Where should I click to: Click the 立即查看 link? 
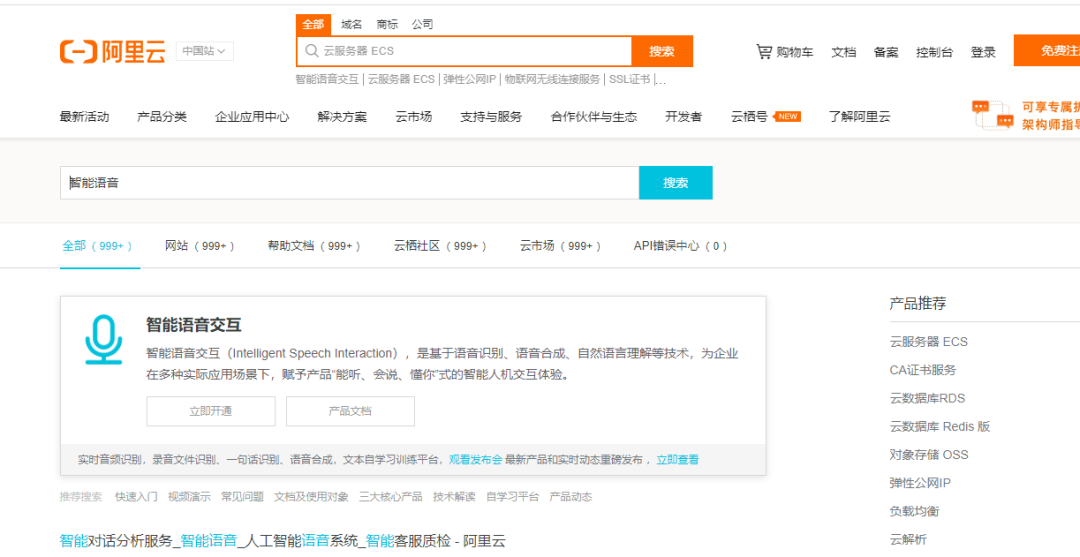[677, 460]
